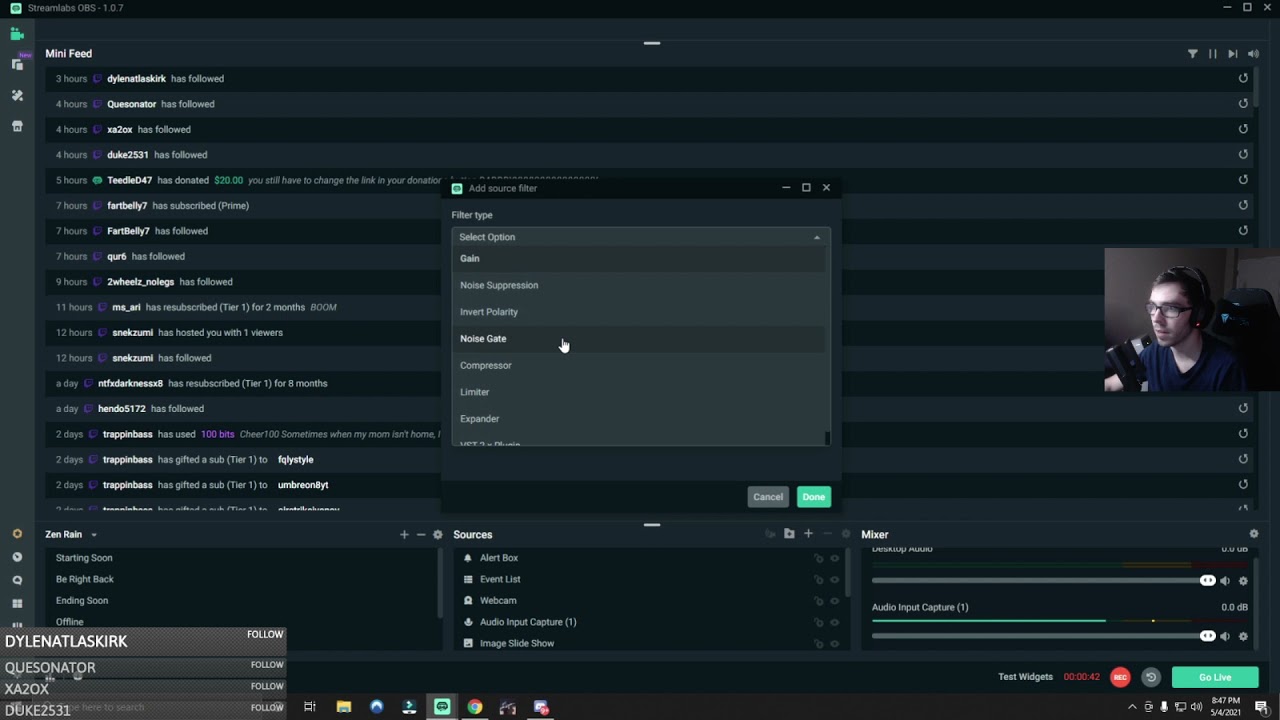Replay alert for fartbelly7 Prime subscription

1243,205
